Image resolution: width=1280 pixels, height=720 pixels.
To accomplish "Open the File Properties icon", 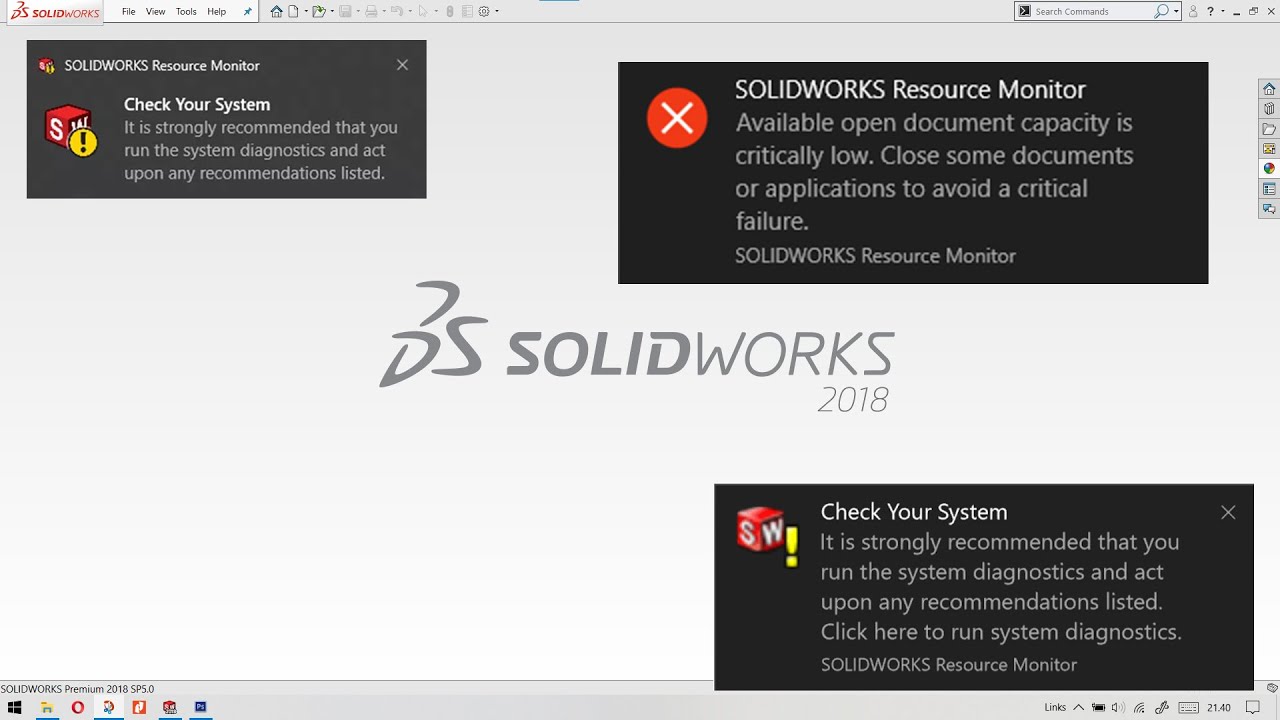I will coord(467,11).
